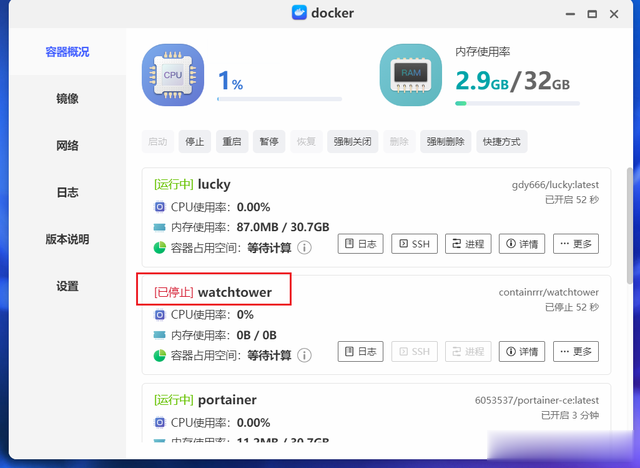The image size is (640, 468).
Task: Open 版本说明 page
Action: (x=67, y=239)
